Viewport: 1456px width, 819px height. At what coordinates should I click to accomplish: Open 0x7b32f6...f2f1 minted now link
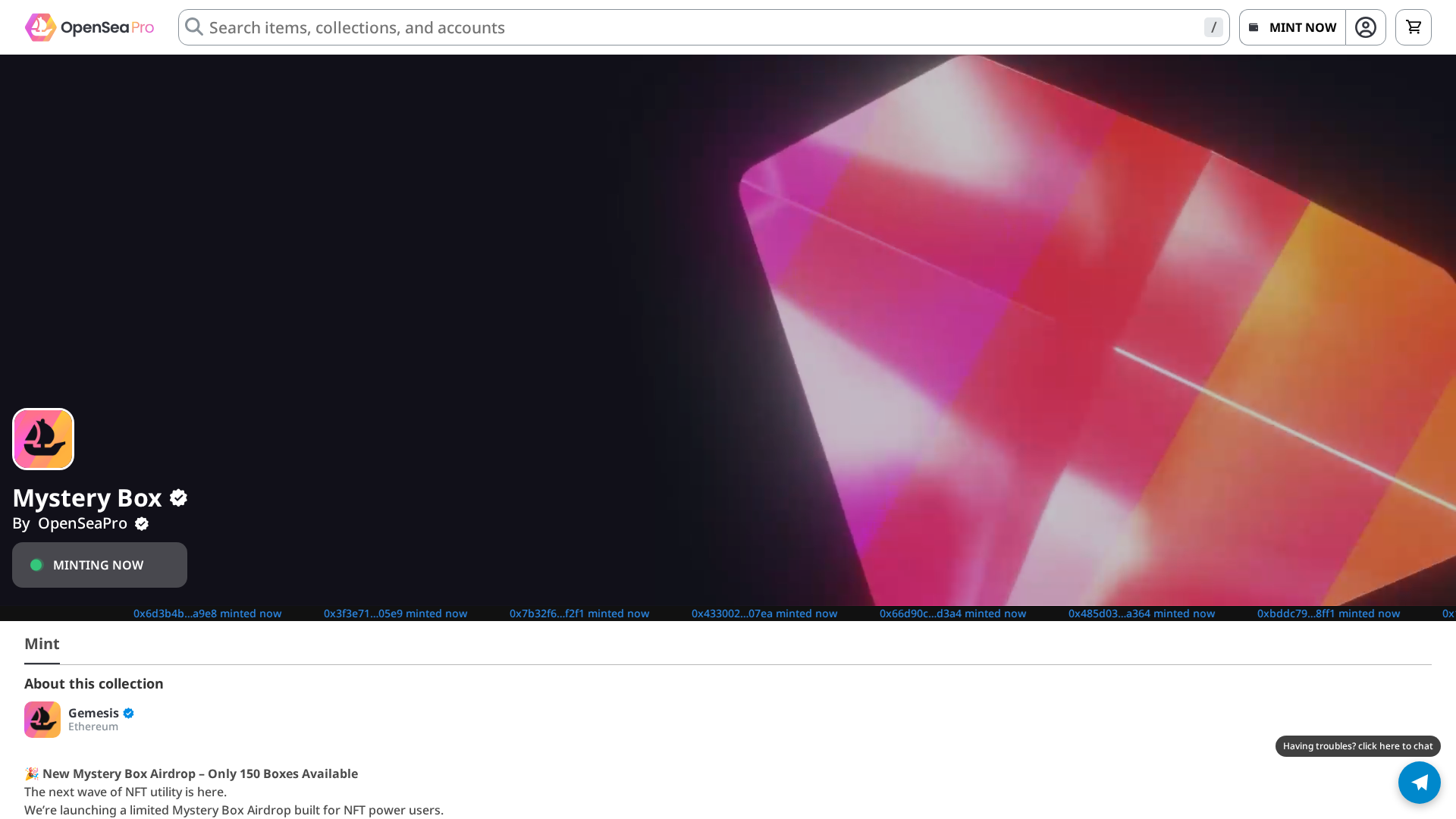pos(579,613)
